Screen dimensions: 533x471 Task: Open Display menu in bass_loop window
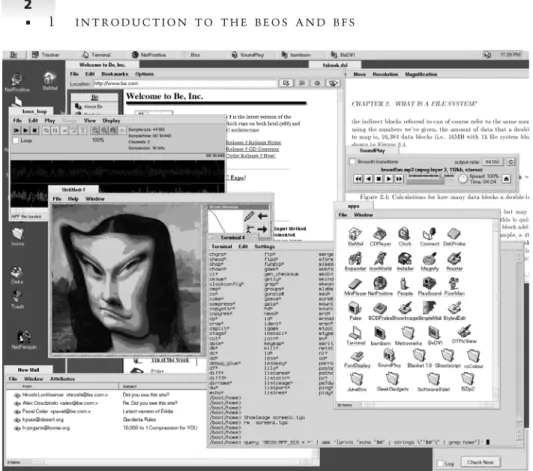(111, 121)
